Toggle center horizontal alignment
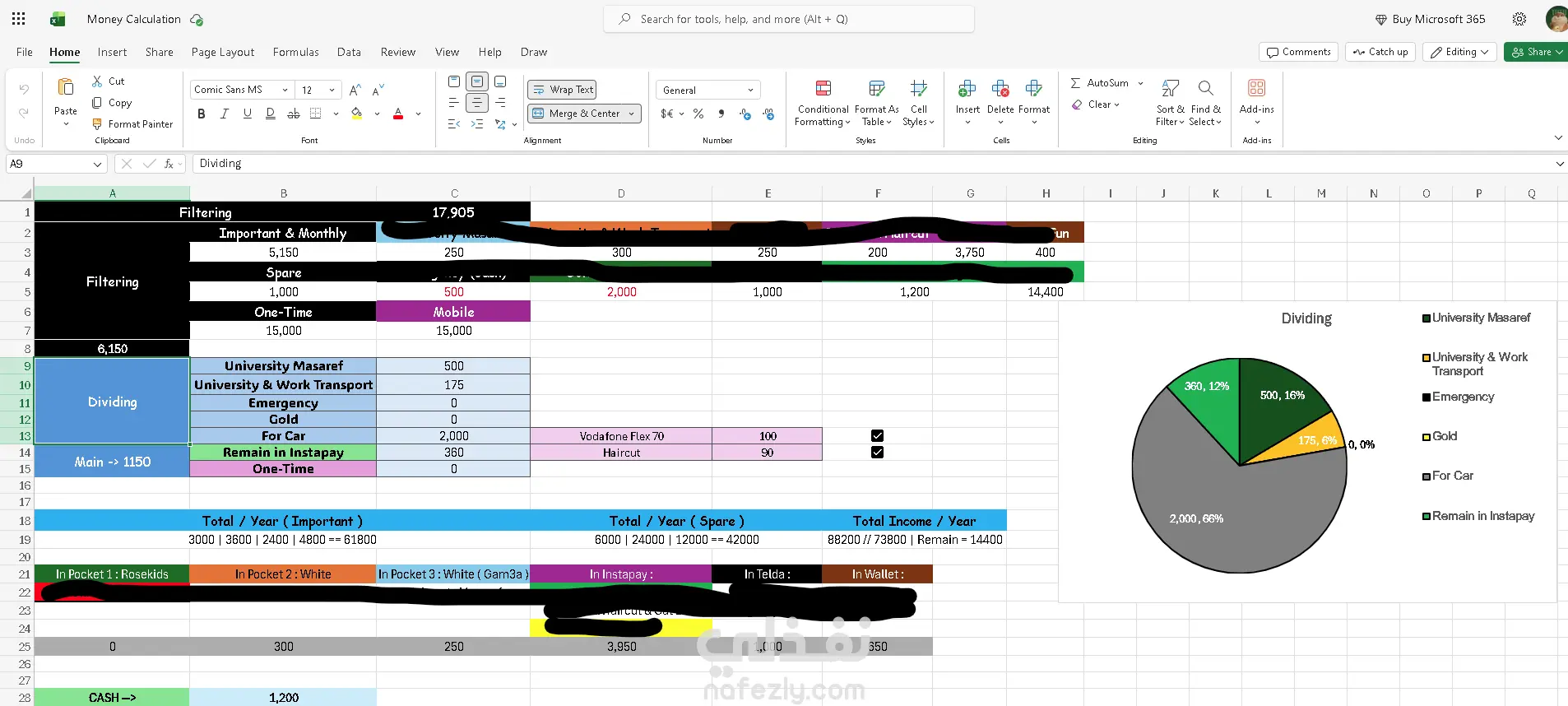The image size is (1568, 706). [477, 103]
